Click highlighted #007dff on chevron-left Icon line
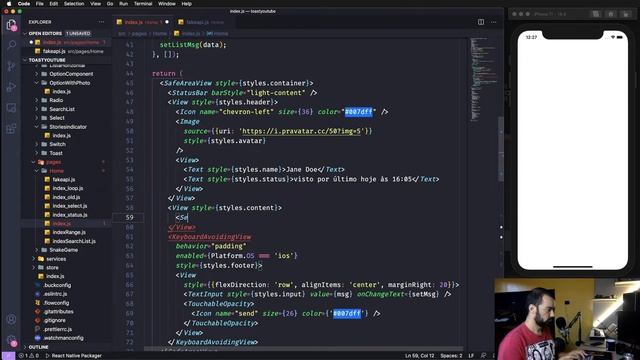The height and width of the screenshot is (360, 640). pos(359,112)
